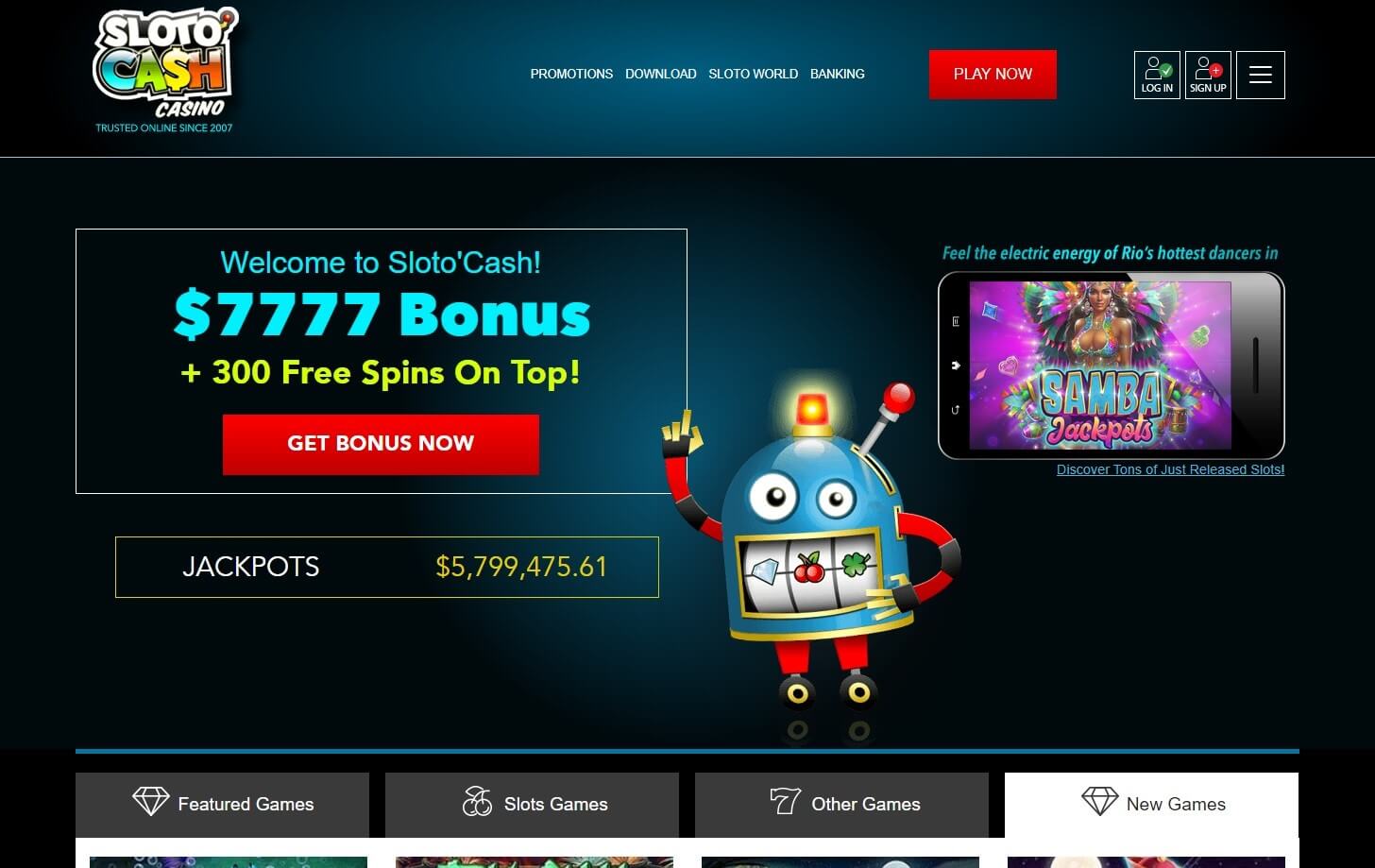The width and height of the screenshot is (1375, 868).
Task: Click the New Games diamond icon
Action: [x=1099, y=802]
